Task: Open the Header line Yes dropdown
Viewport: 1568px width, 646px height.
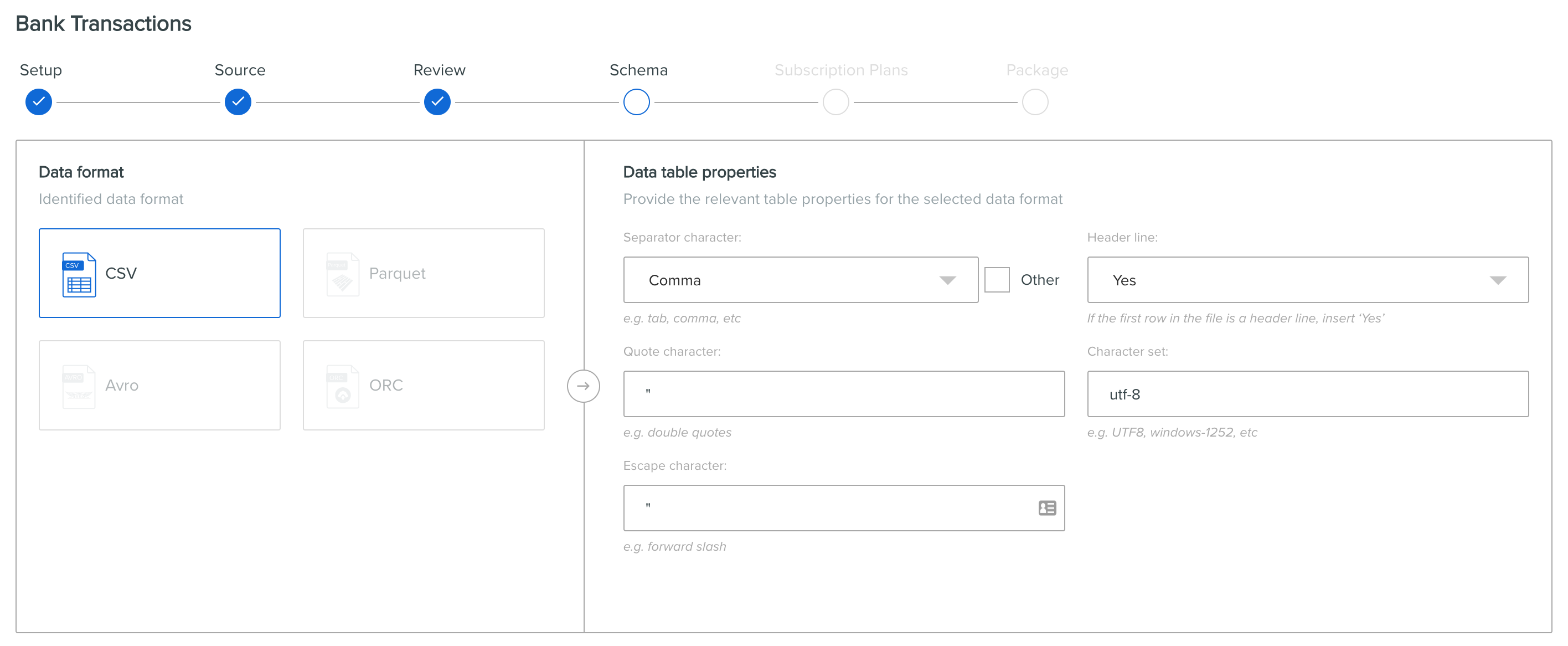Action: click(x=1307, y=280)
